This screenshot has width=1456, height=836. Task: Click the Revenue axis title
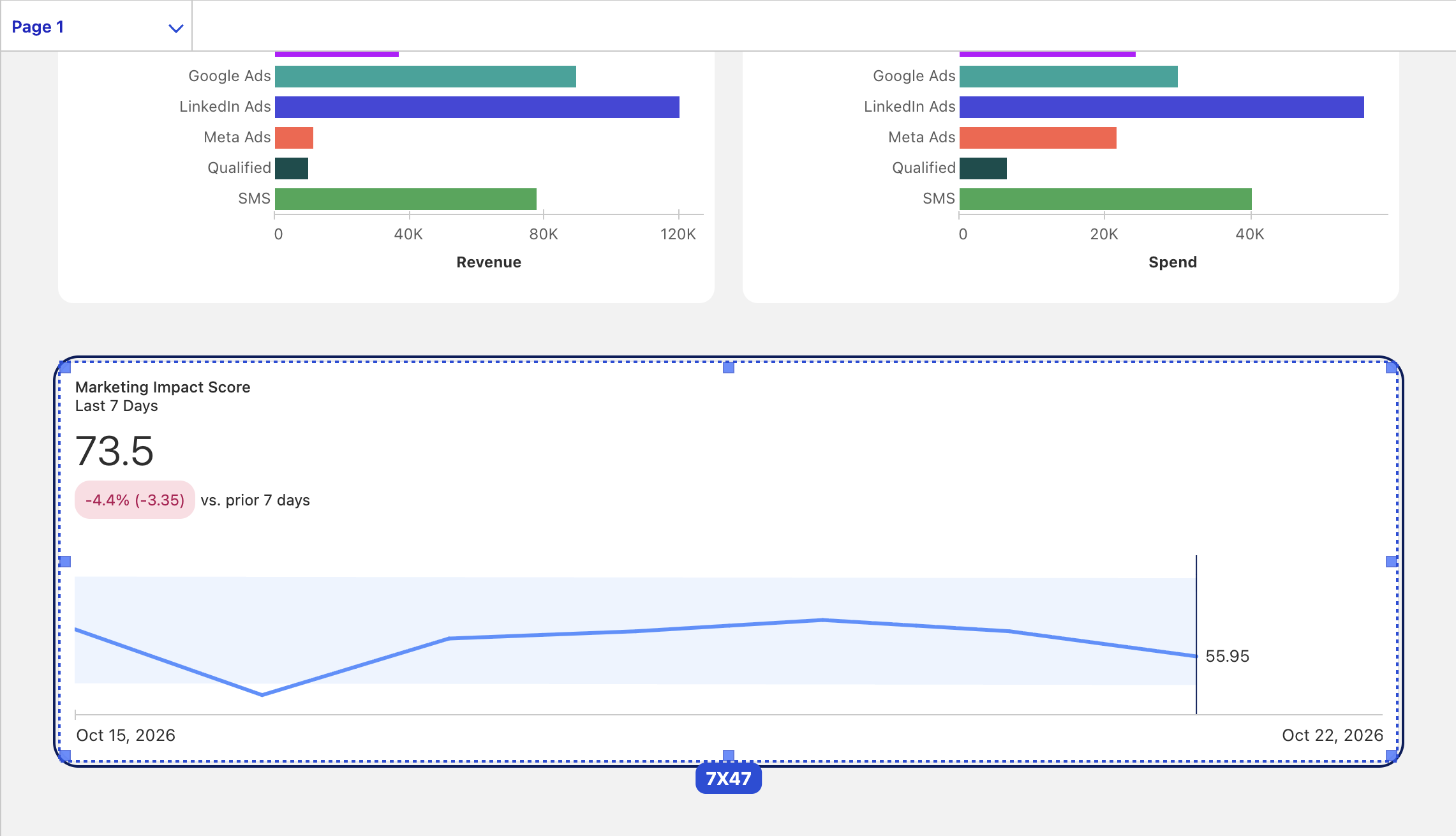pos(489,262)
